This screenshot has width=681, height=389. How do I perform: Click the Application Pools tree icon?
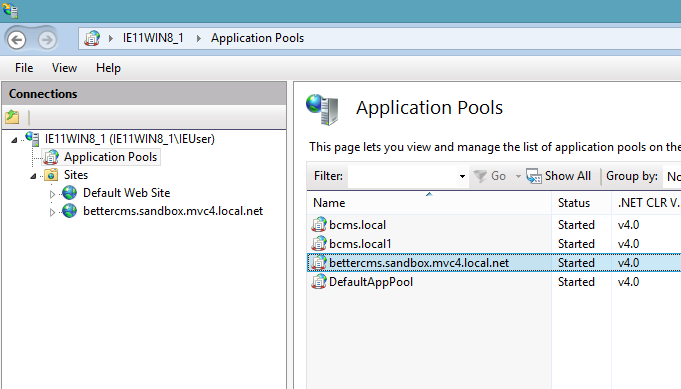pyautogui.click(x=51, y=157)
